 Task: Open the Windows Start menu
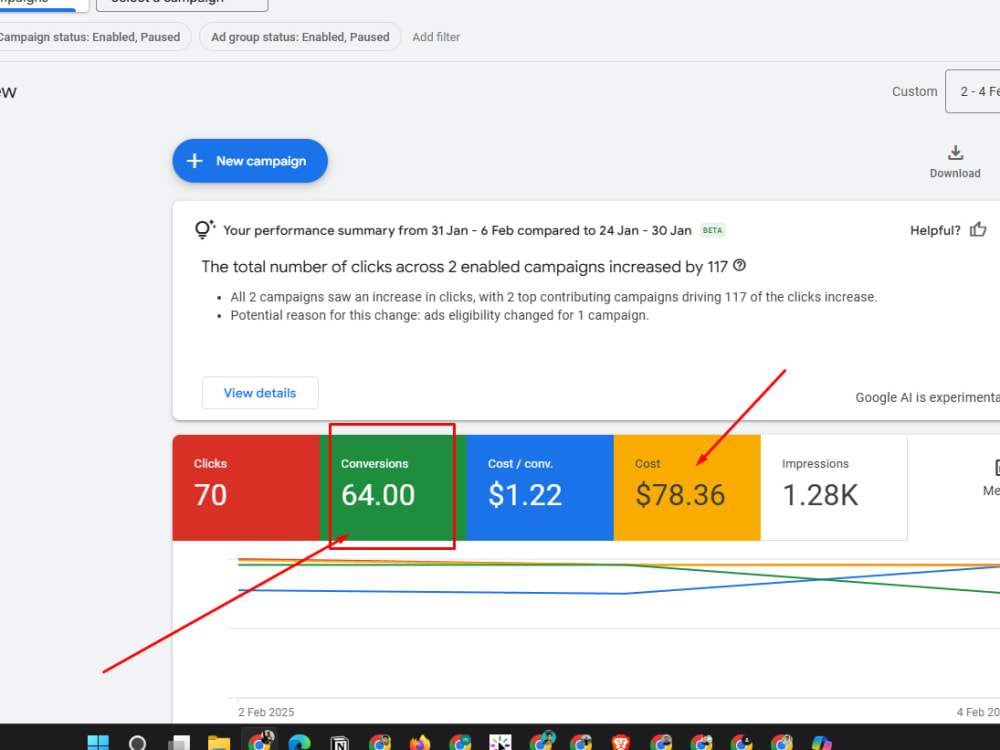click(98, 743)
